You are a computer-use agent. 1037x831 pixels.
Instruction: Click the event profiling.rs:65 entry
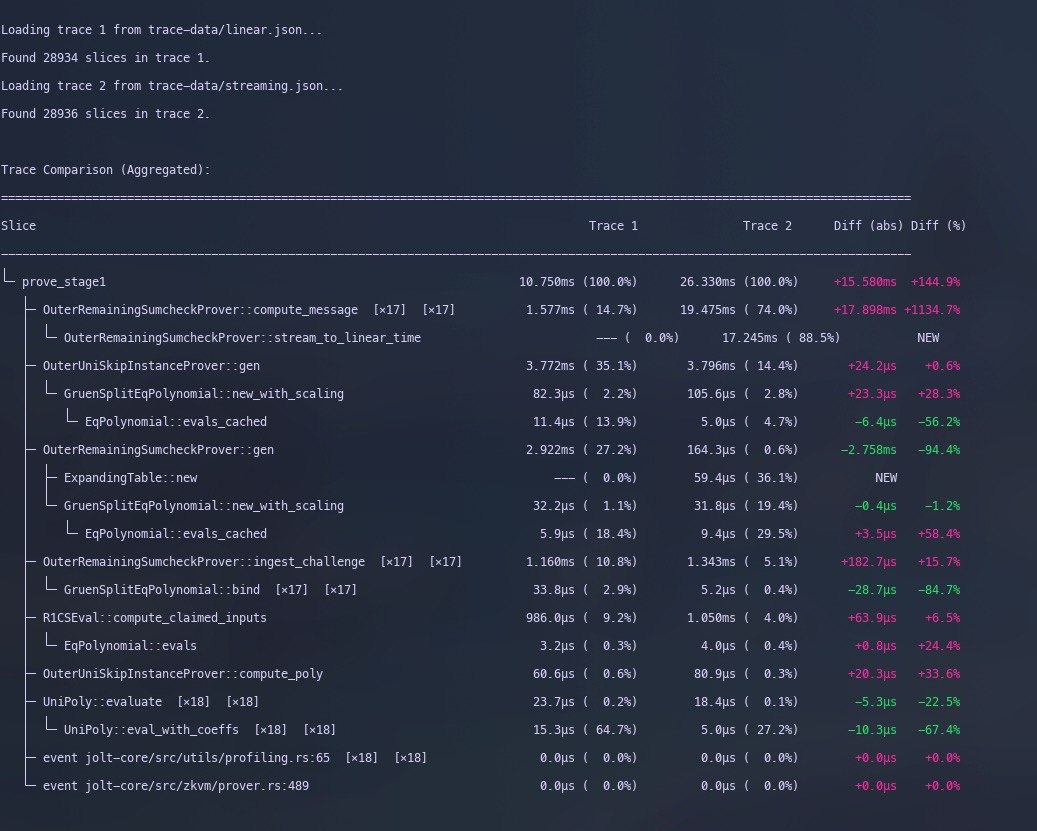(x=189, y=758)
